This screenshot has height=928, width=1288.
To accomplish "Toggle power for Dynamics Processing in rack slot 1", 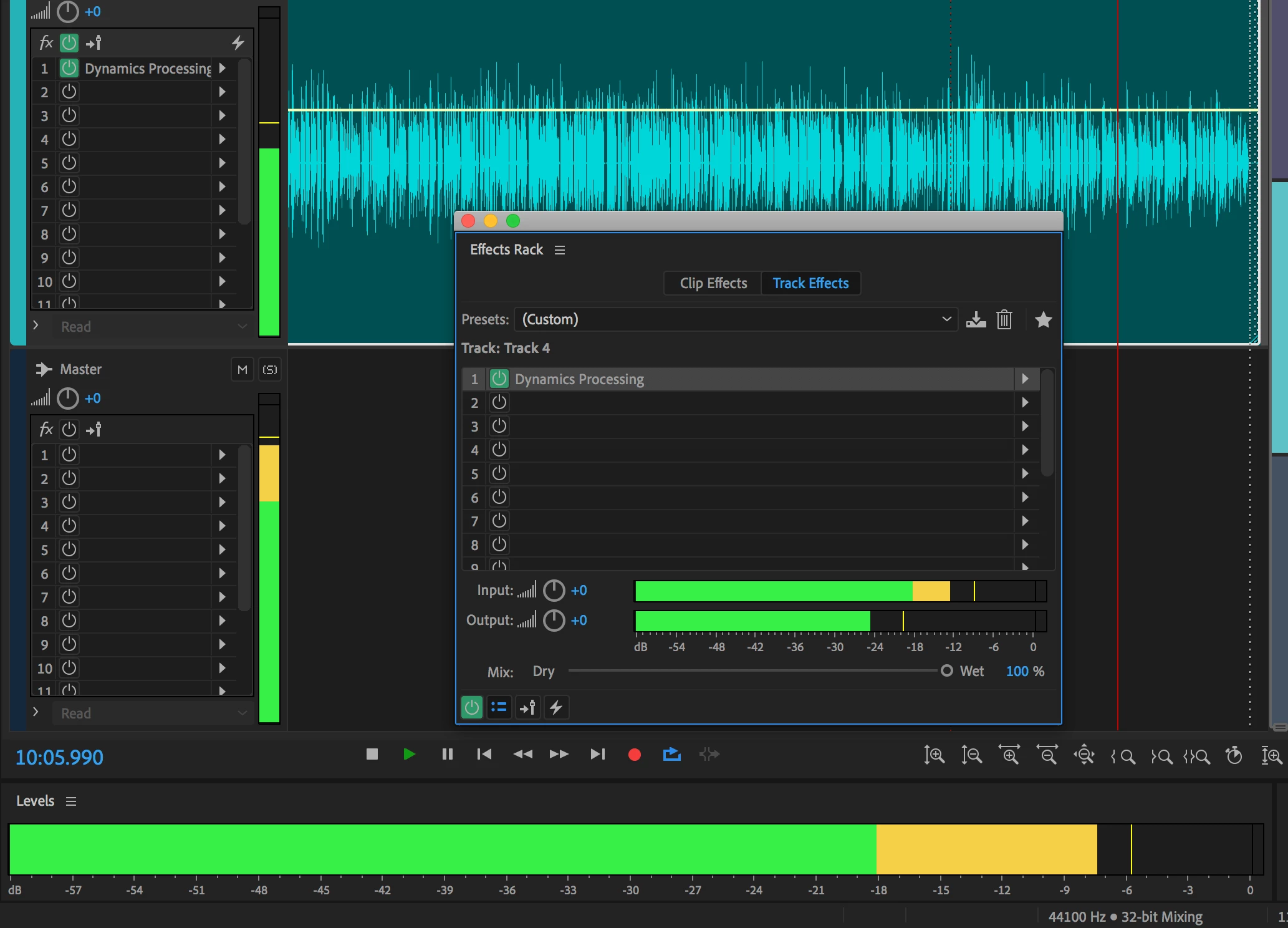I will click(x=499, y=379).
